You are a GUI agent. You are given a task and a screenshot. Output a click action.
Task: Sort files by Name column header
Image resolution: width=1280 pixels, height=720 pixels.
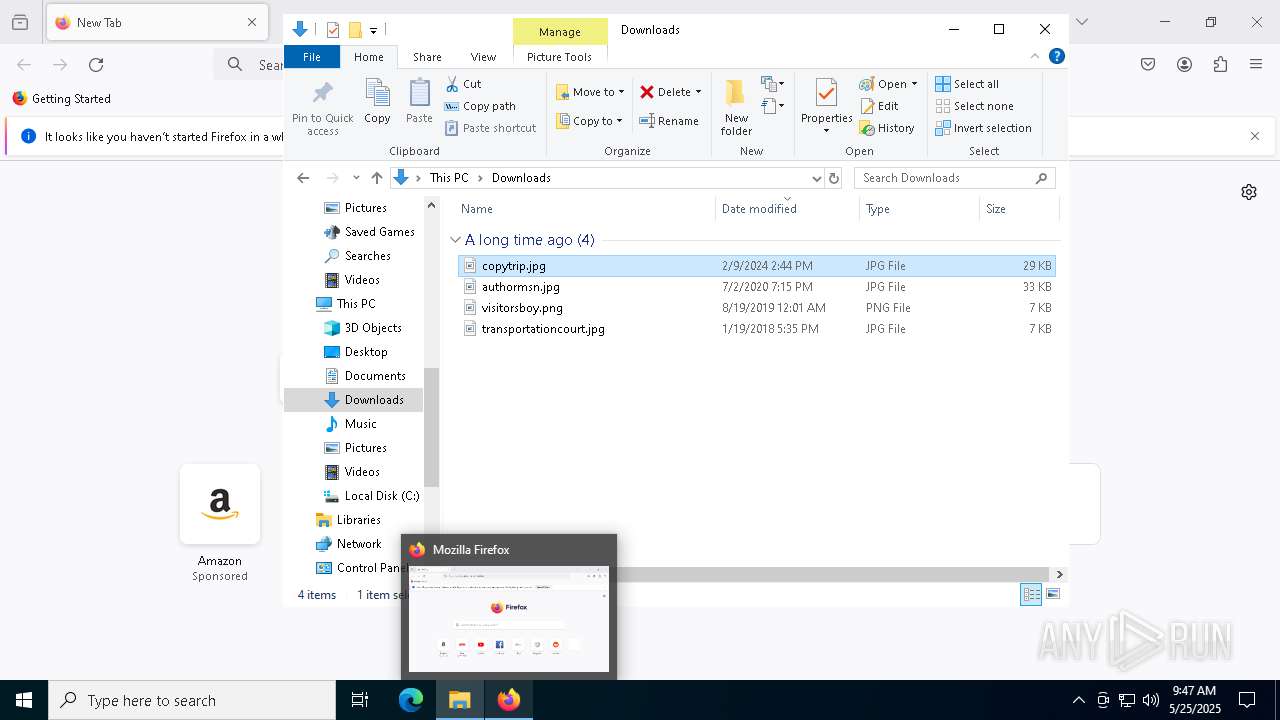585,209
